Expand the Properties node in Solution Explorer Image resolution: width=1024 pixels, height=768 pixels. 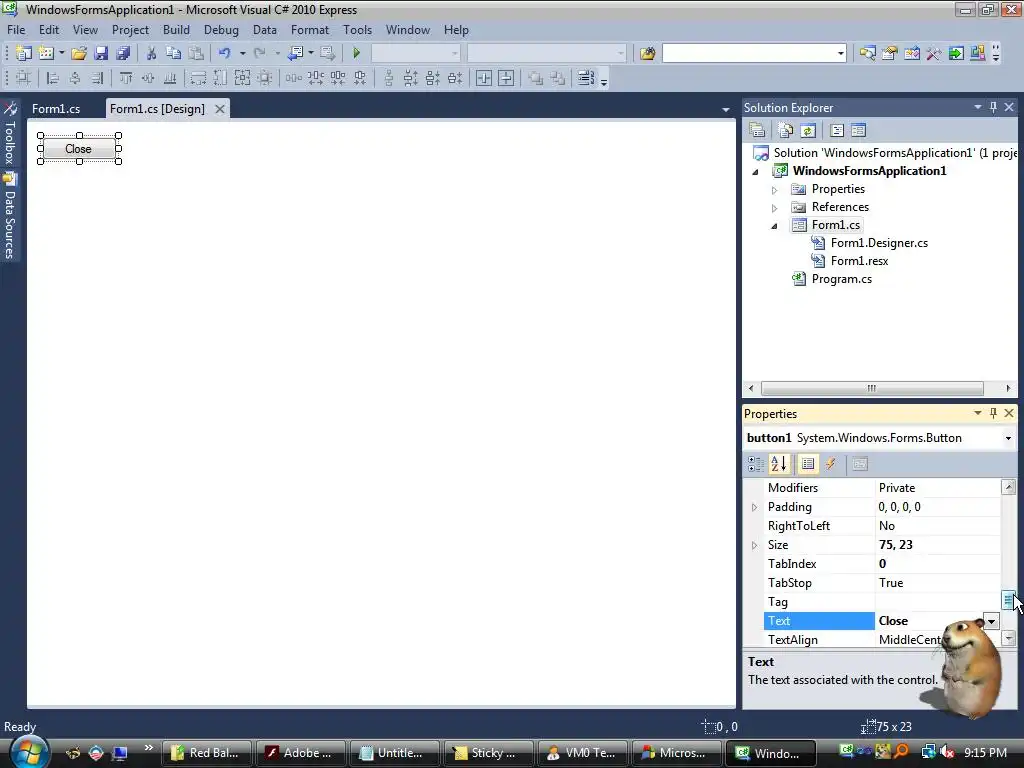click(x=775, y=190)
